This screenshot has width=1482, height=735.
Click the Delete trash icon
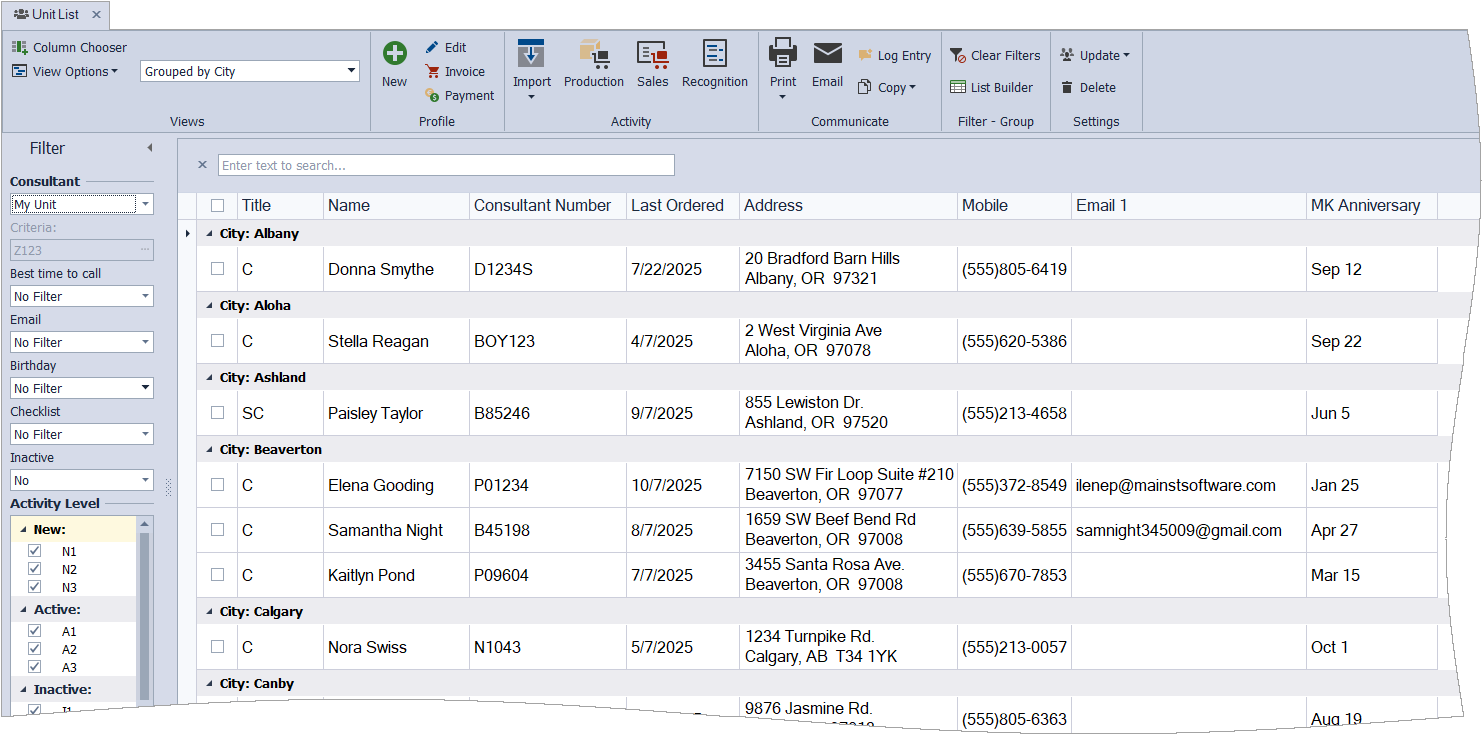pos(1067,88)
